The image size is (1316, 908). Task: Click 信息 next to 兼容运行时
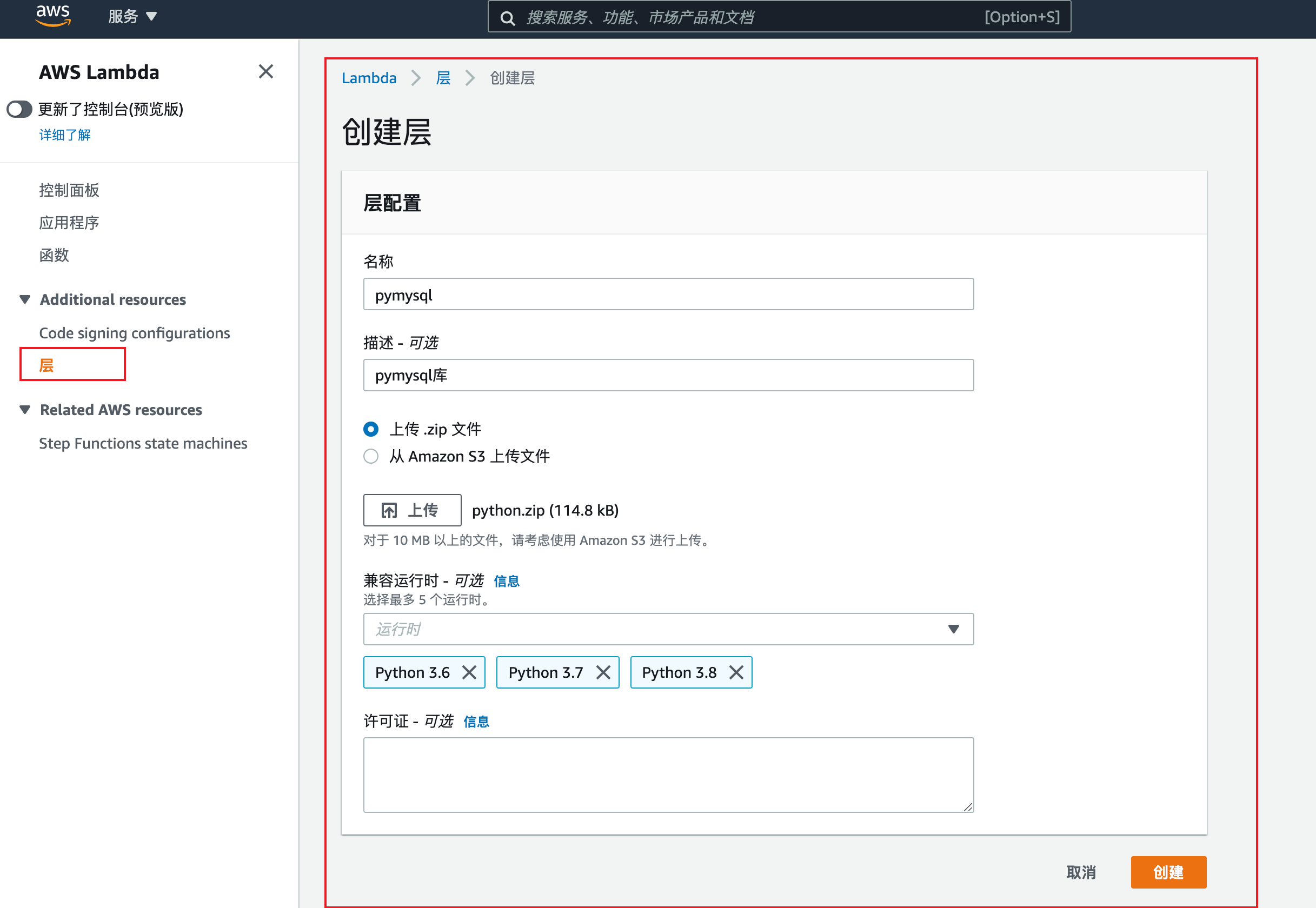tap(506, 581)
